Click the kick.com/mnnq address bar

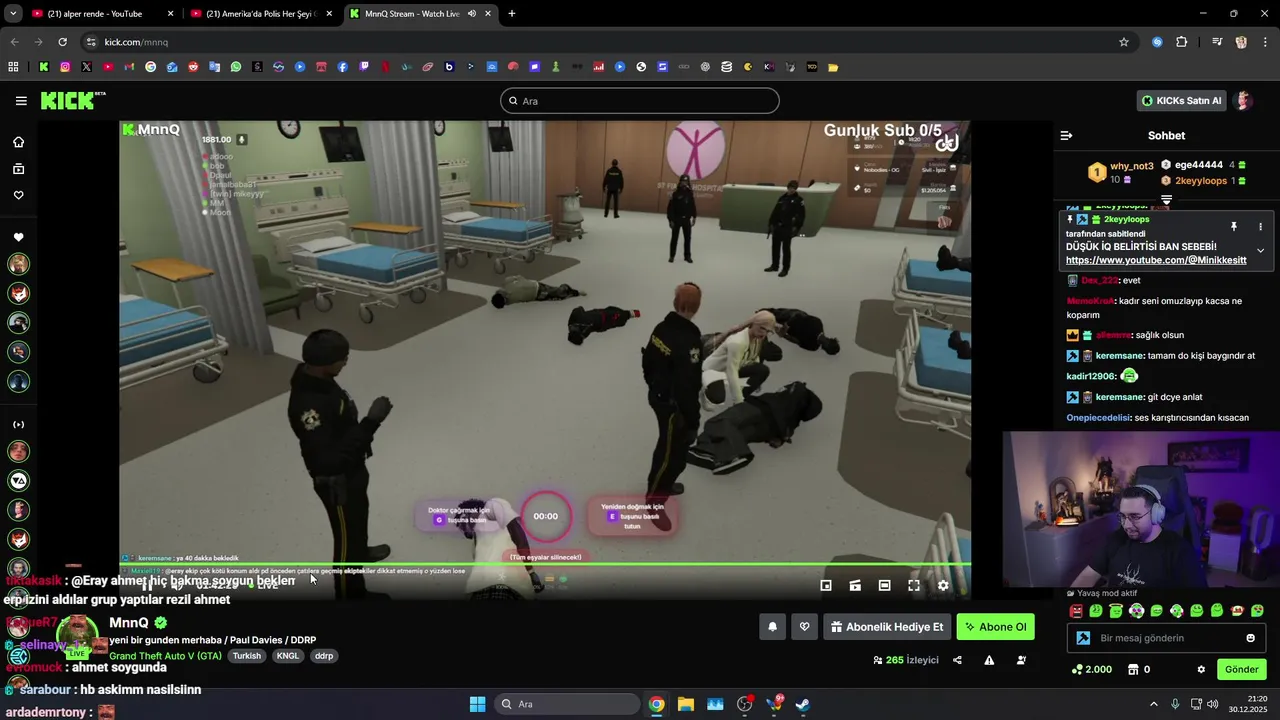coord(136,42)
